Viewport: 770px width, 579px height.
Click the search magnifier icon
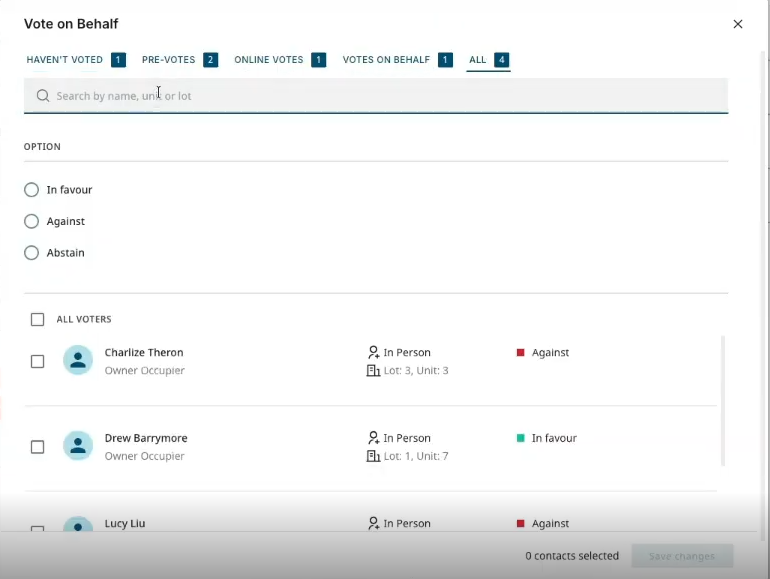pos(43,96)
